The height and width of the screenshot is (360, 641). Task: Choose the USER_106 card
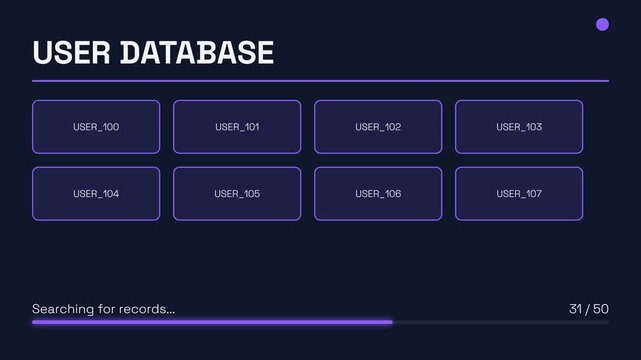[378, 194]
